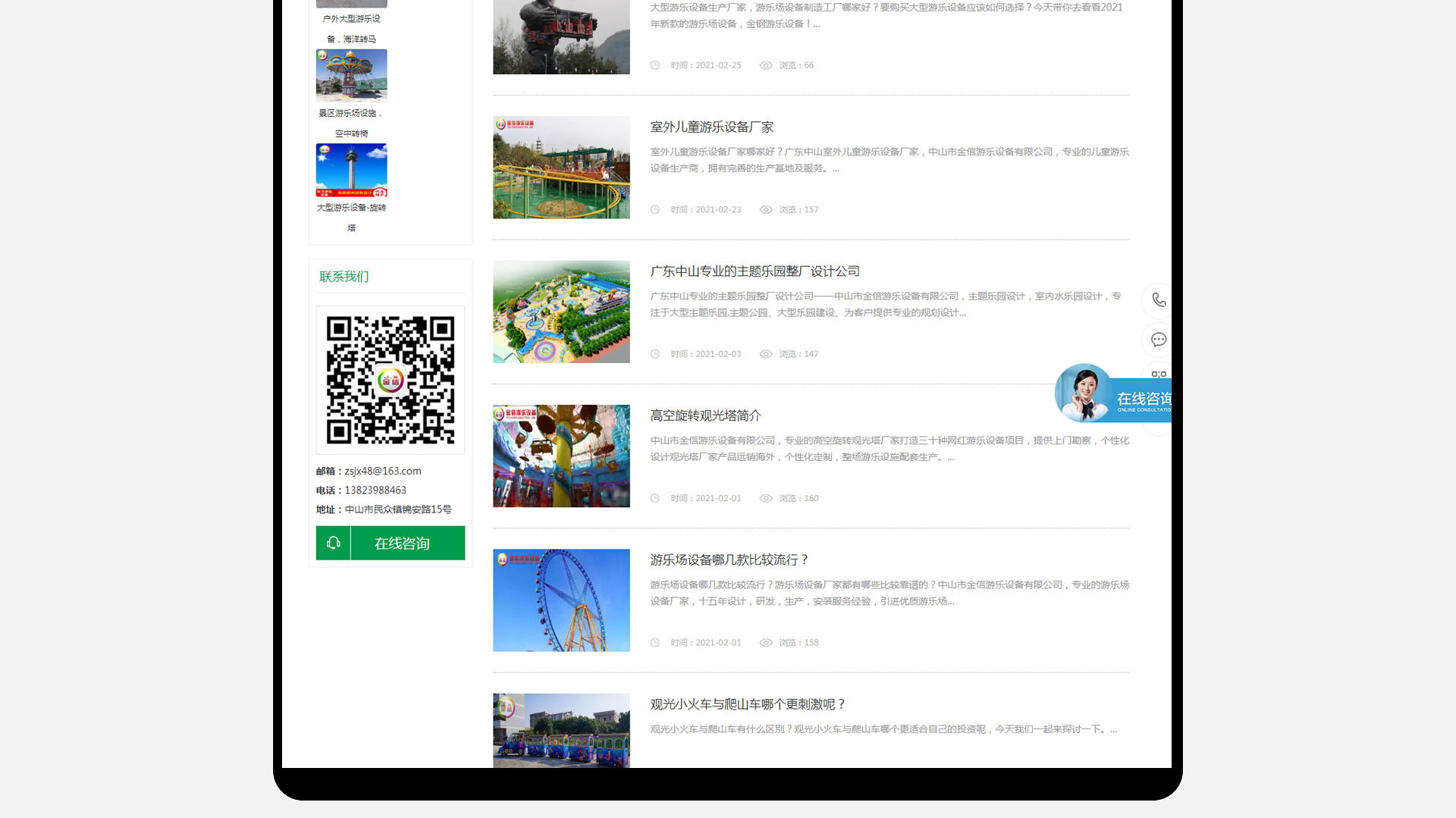Click the summary text of 室外儿童游乐设备厂家
Screen dimensions: 1456x818
coord(890,160)
